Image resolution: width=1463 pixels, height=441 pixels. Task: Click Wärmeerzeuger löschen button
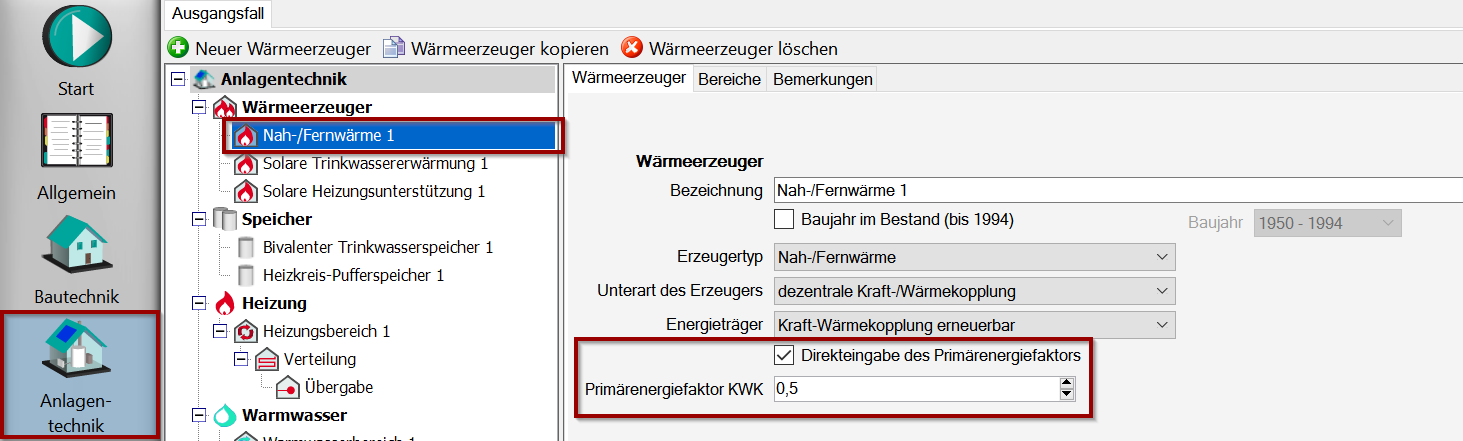(730, 48)
